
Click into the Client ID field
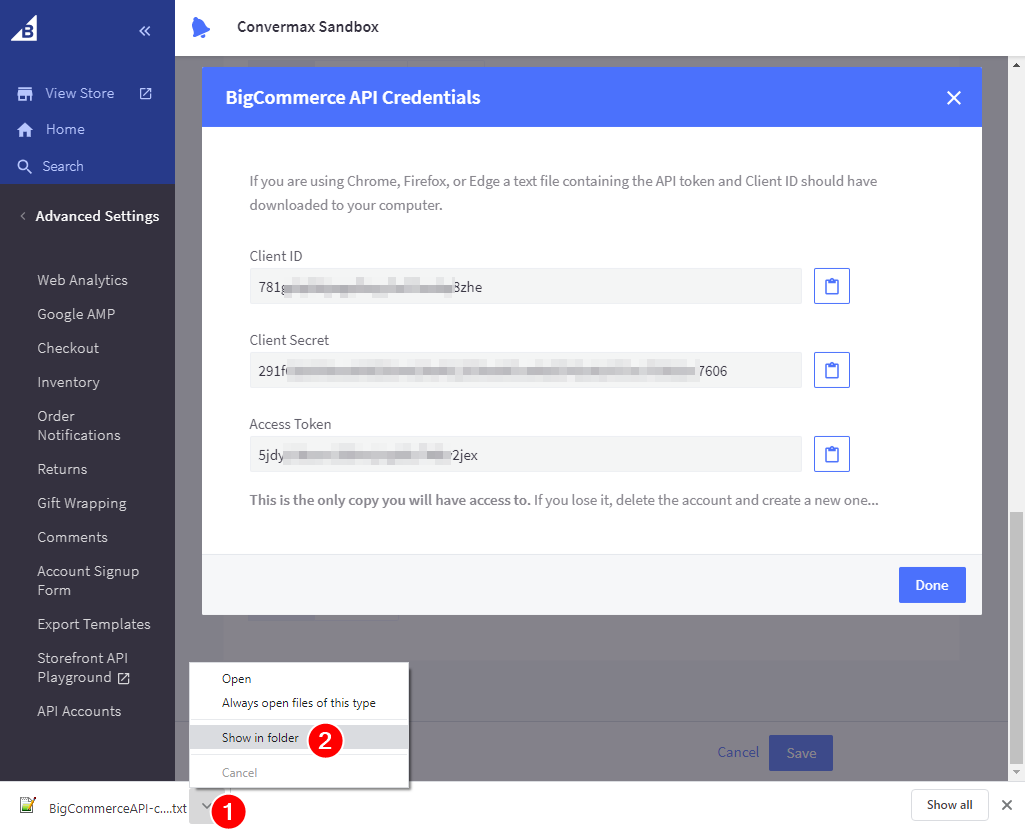pos(526,286)
